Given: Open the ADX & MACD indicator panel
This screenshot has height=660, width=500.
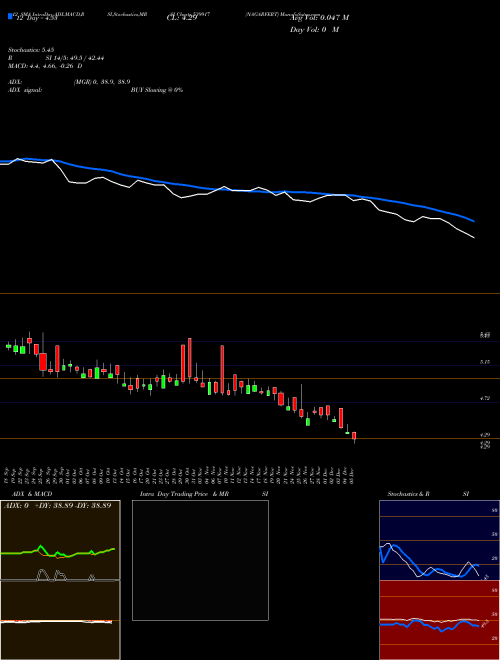Looking at the screenshot, I should point(60,580).
